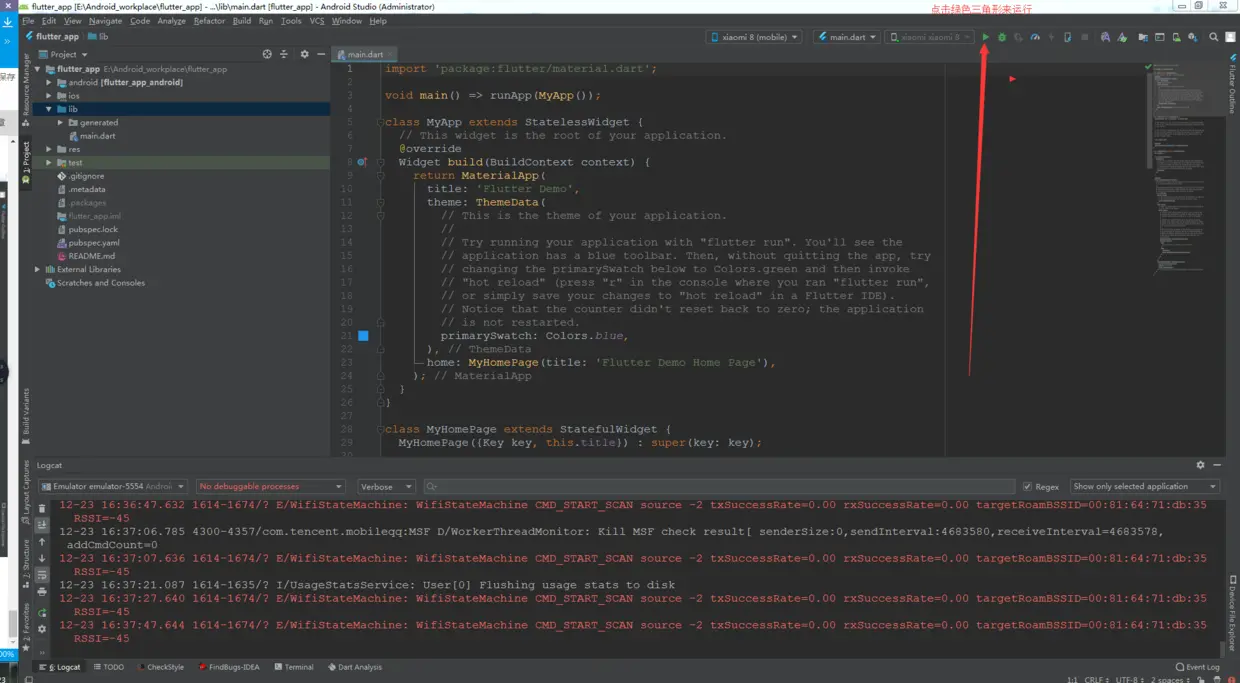Viewport: 1240px width, 683px height.
Task: Expand the android folder in project tree
Action: (x=49, y=83)
